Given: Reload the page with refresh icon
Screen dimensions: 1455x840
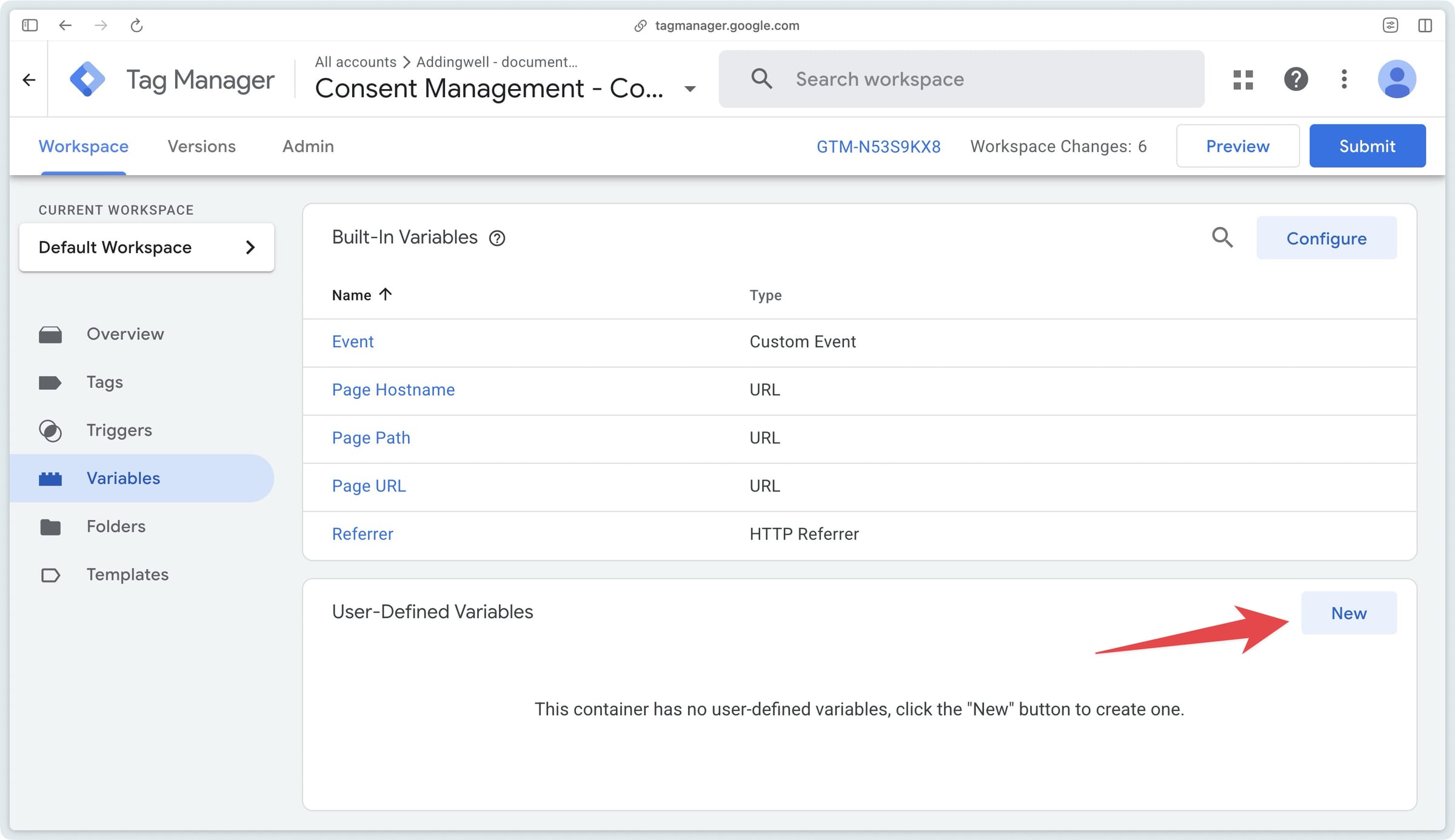Looking at the screenshot, I should pyautogui.click(x=136, y=25).
